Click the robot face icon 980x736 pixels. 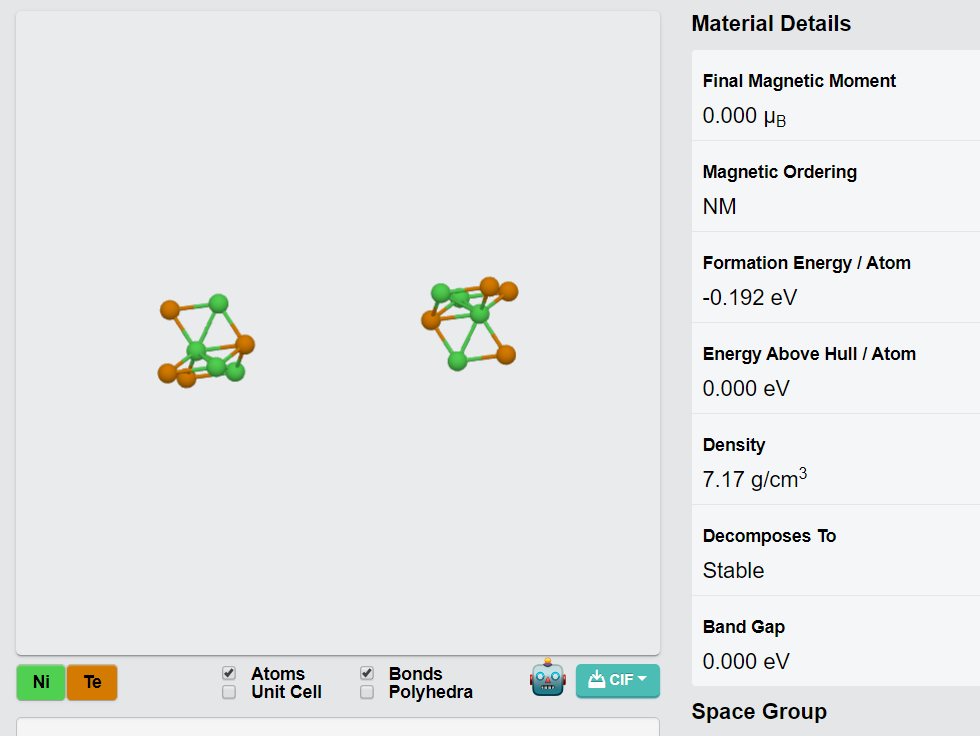pos(548,678)
